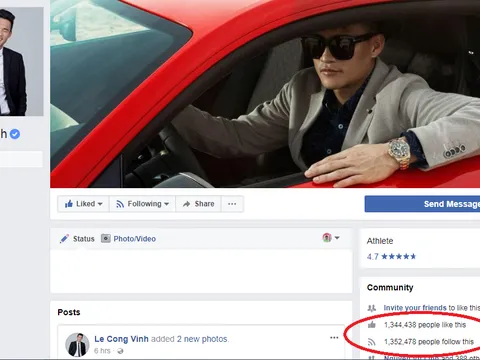Click the blue verified badge
This screenshot has height=360, width=480.
pyautogui.click(x=15, y=134)
